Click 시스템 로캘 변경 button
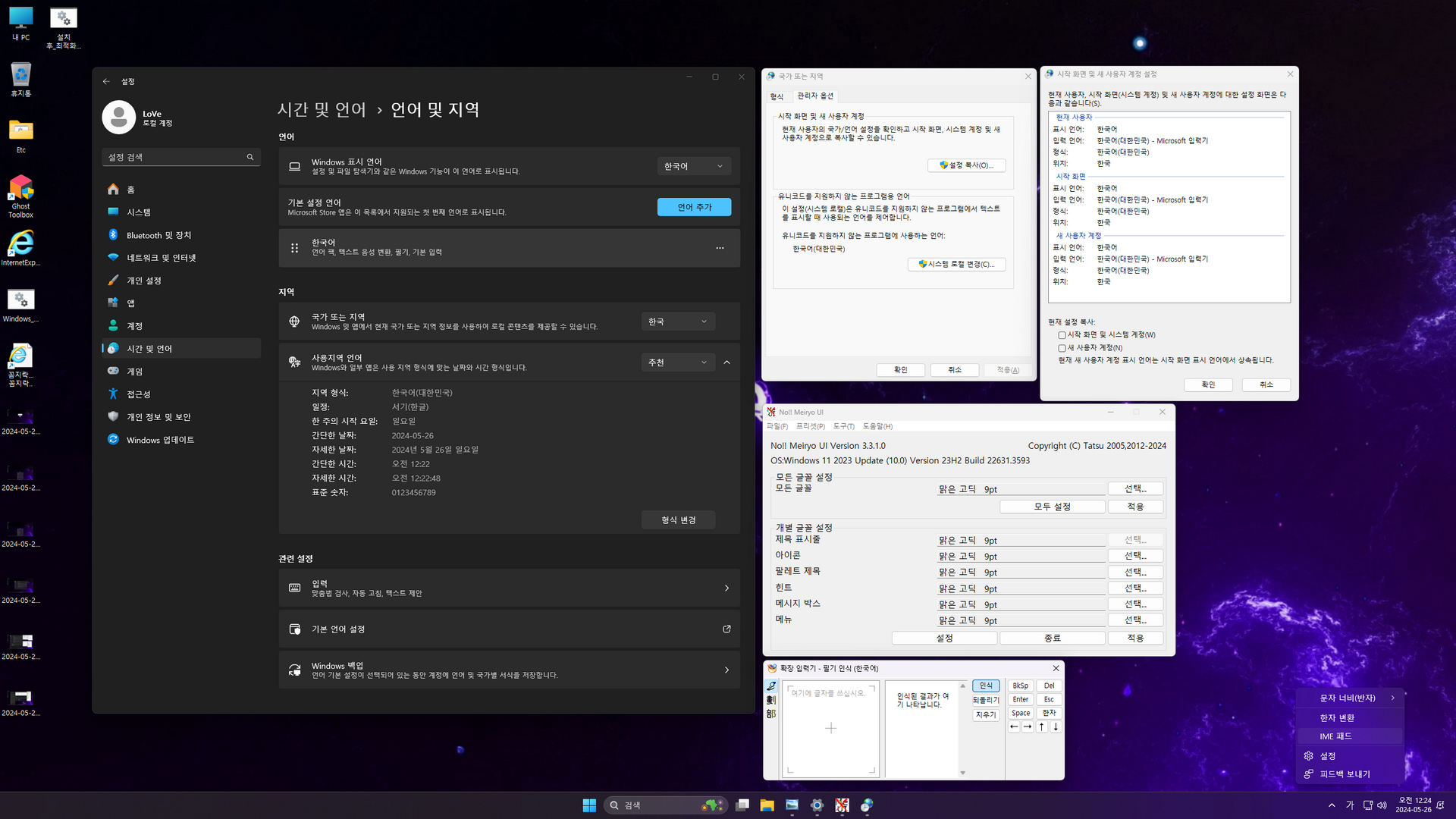Image resolution: width=1456 pixels, height=819 pixels. coord(956,265)
